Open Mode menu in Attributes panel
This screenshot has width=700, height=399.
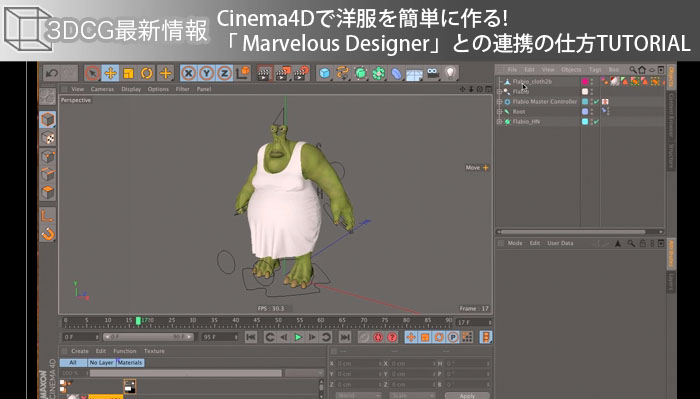[x=515, y=243]
